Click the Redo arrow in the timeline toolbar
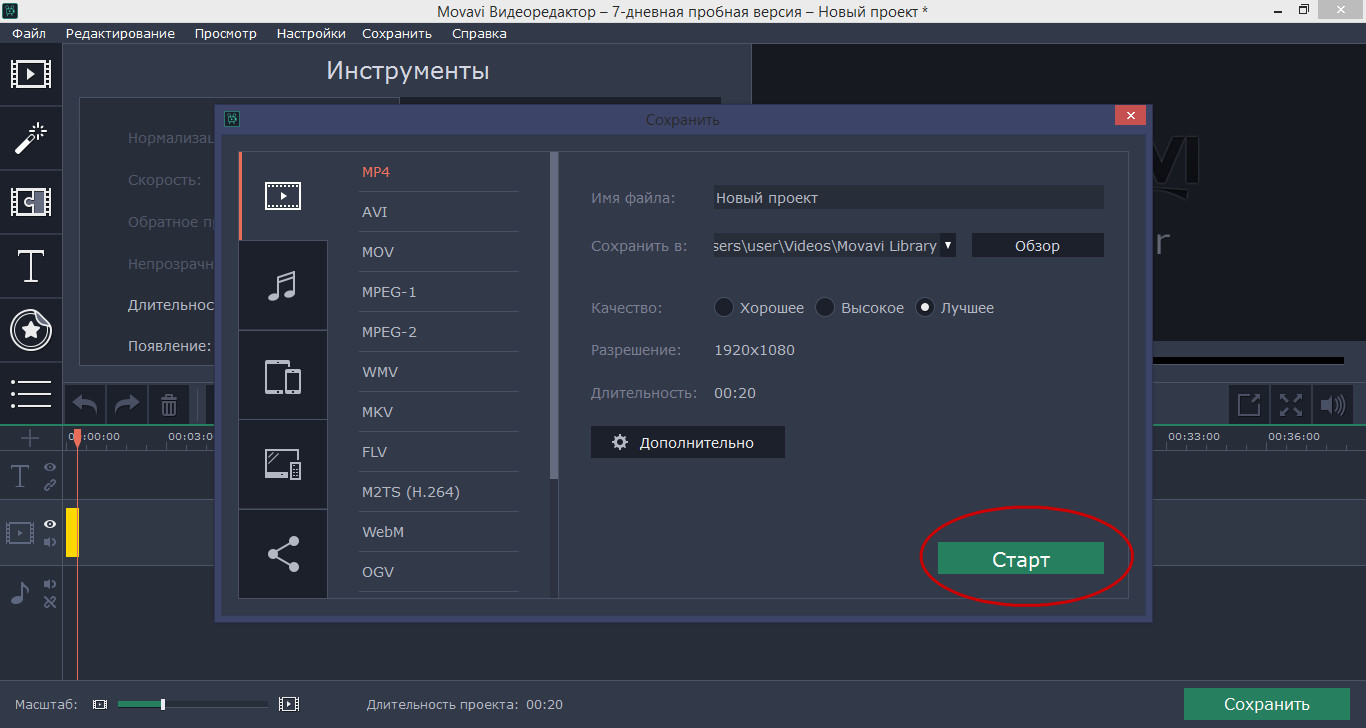The image size is (1366, 728). point(127,405)
